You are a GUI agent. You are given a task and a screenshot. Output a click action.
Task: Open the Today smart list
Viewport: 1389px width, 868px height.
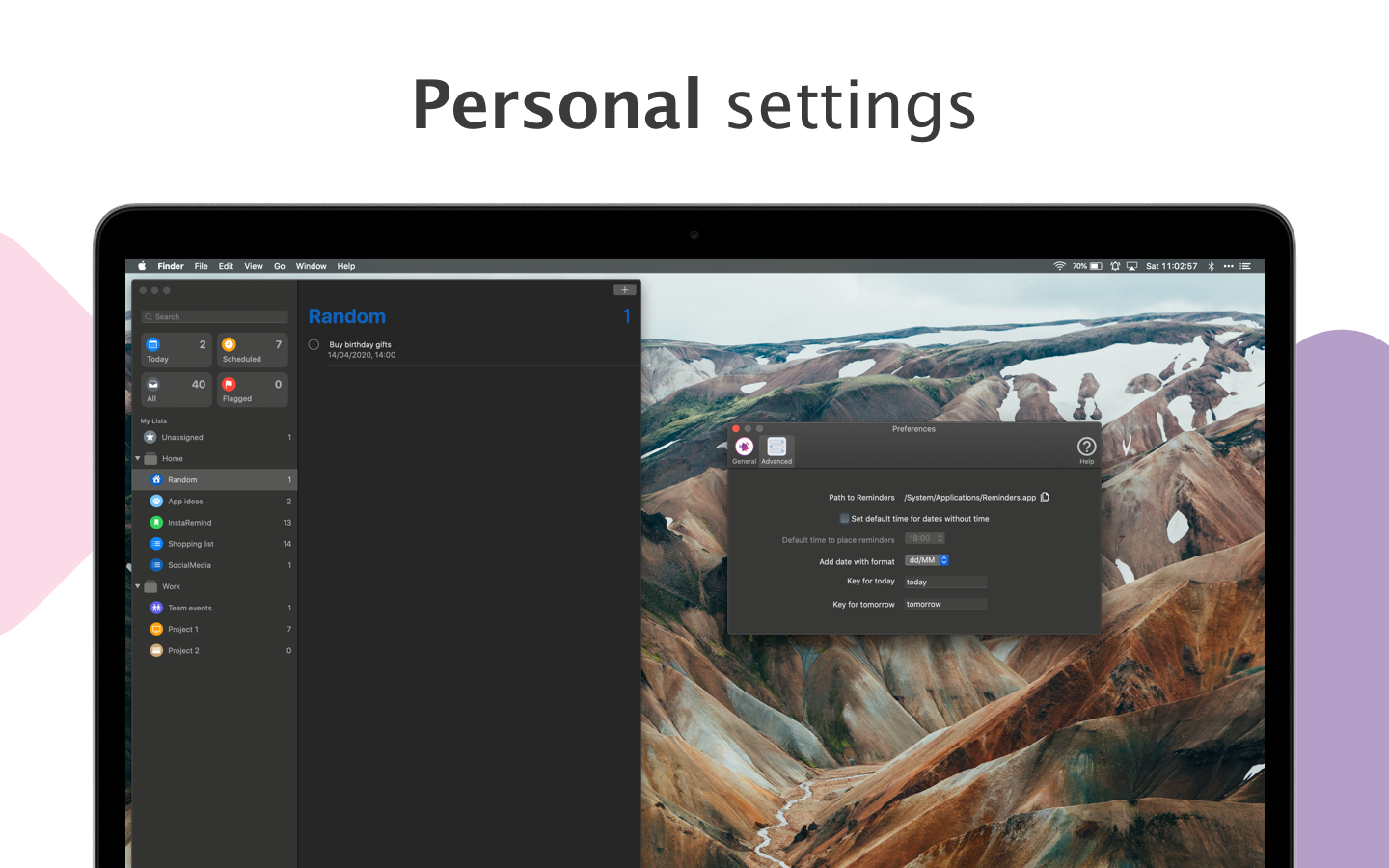pos(177,351)
